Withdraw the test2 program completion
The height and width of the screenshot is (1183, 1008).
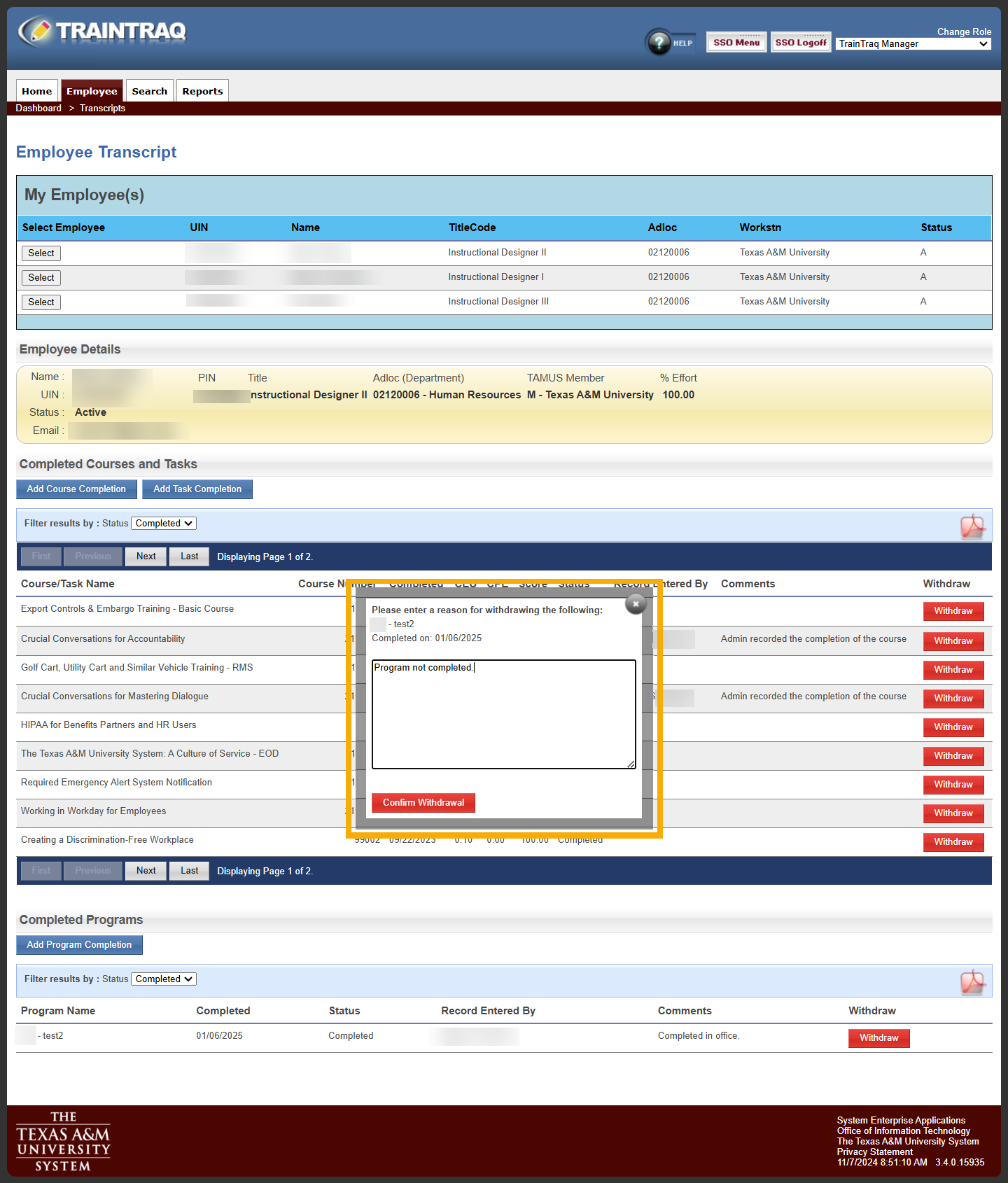tap(878, 1038)
